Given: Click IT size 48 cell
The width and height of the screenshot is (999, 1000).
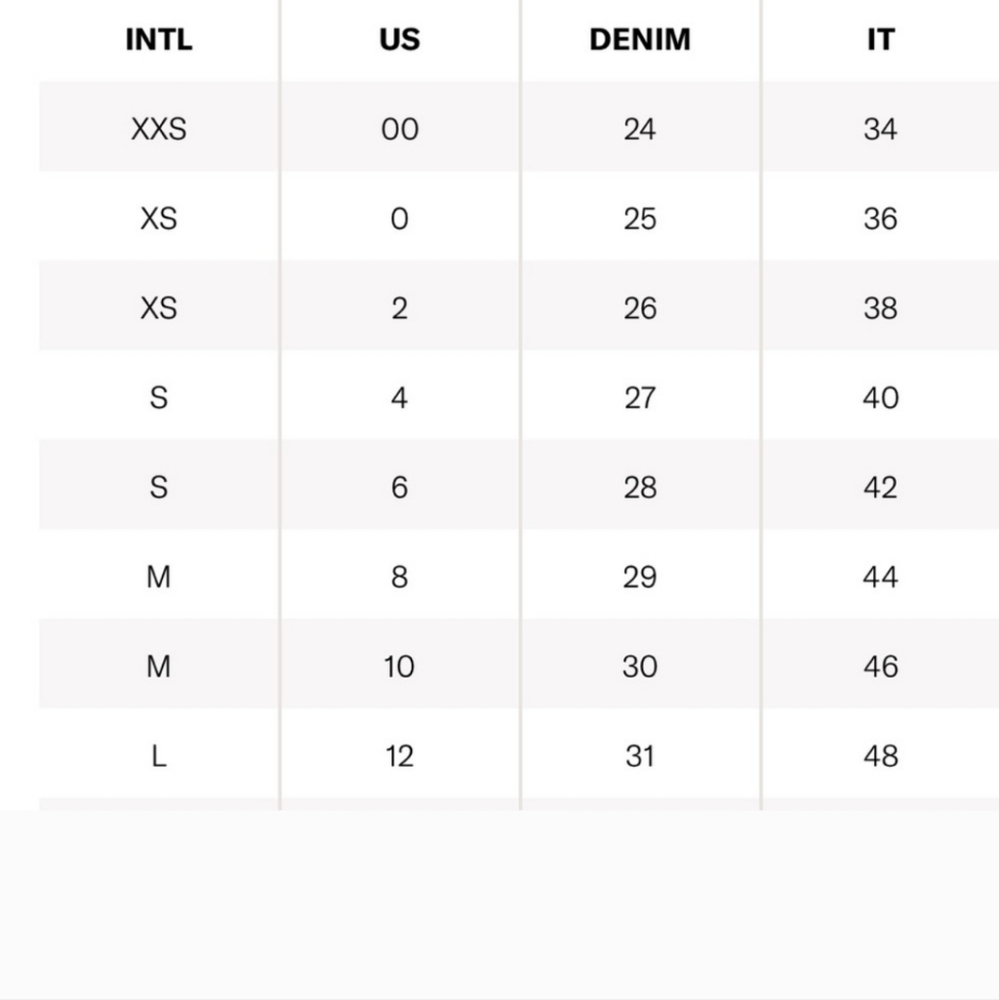Looking at the screenshot, I should [x=880, y=756].
